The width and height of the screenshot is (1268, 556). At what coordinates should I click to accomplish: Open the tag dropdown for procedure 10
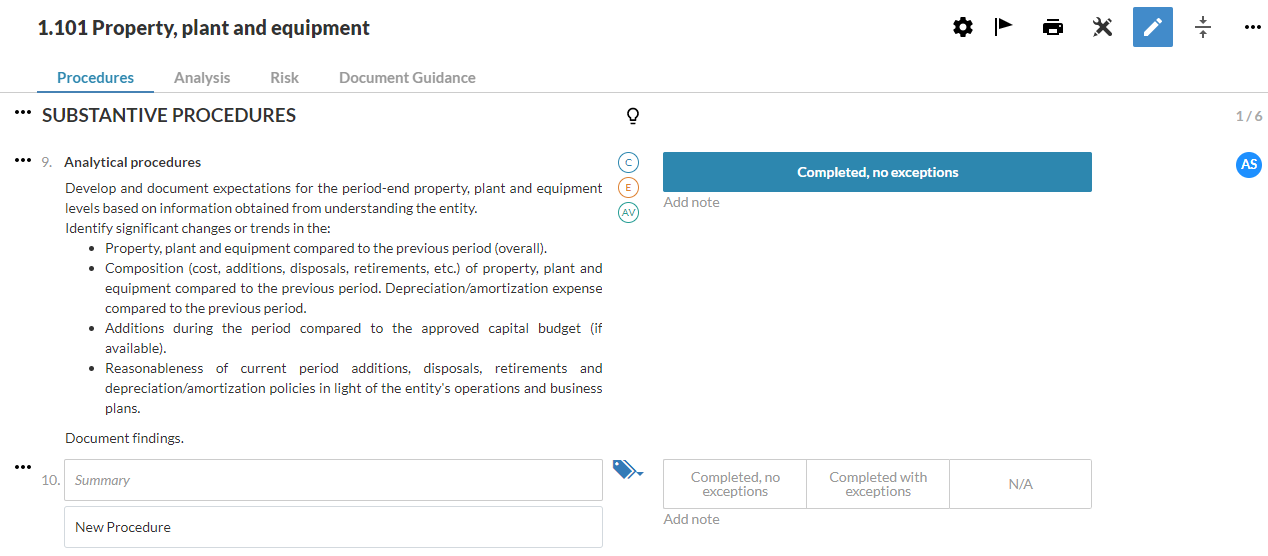(x=628, y=470)
